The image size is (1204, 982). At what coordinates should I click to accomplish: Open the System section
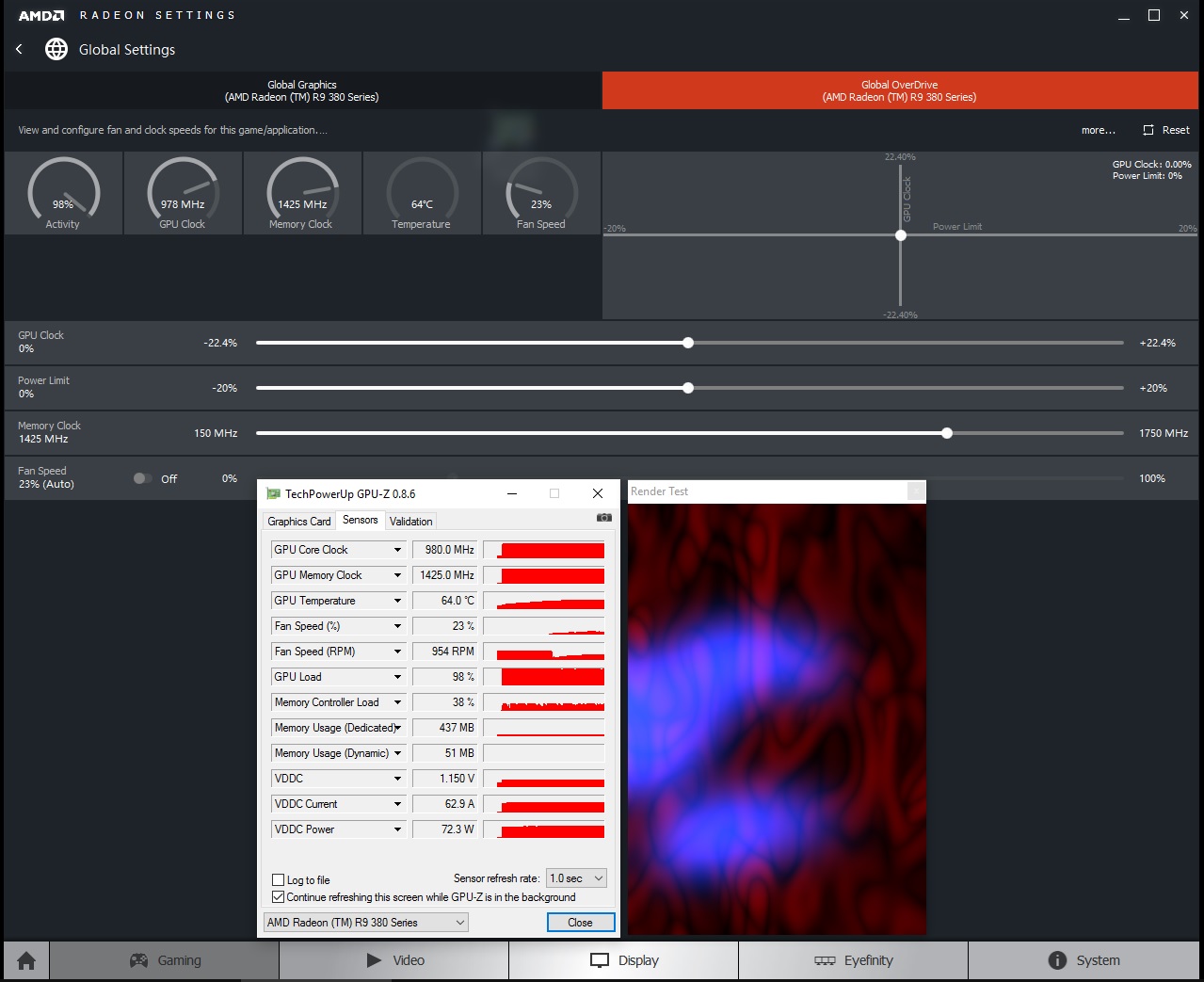click(1084, 960)
